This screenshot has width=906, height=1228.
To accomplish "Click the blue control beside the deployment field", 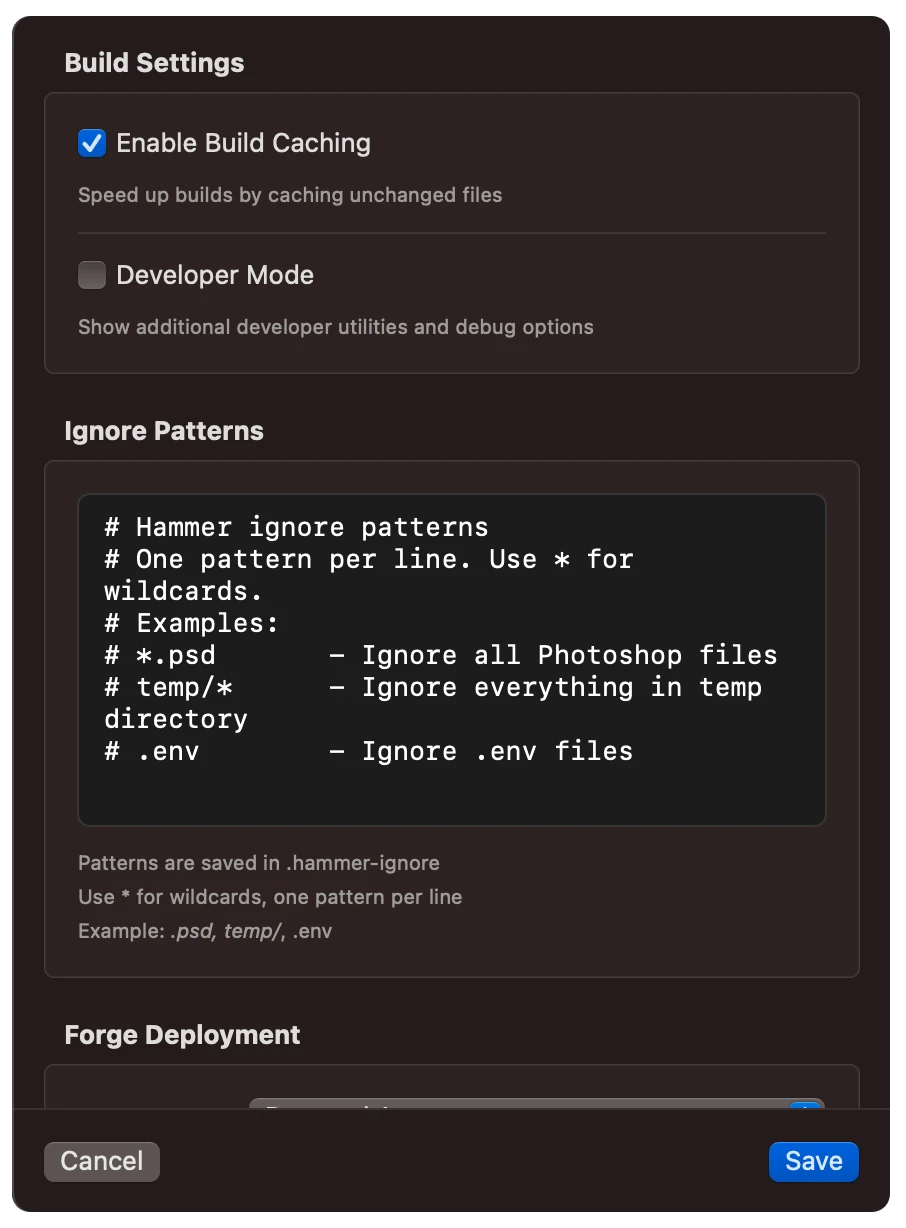I will click(x=805, y=1110).
